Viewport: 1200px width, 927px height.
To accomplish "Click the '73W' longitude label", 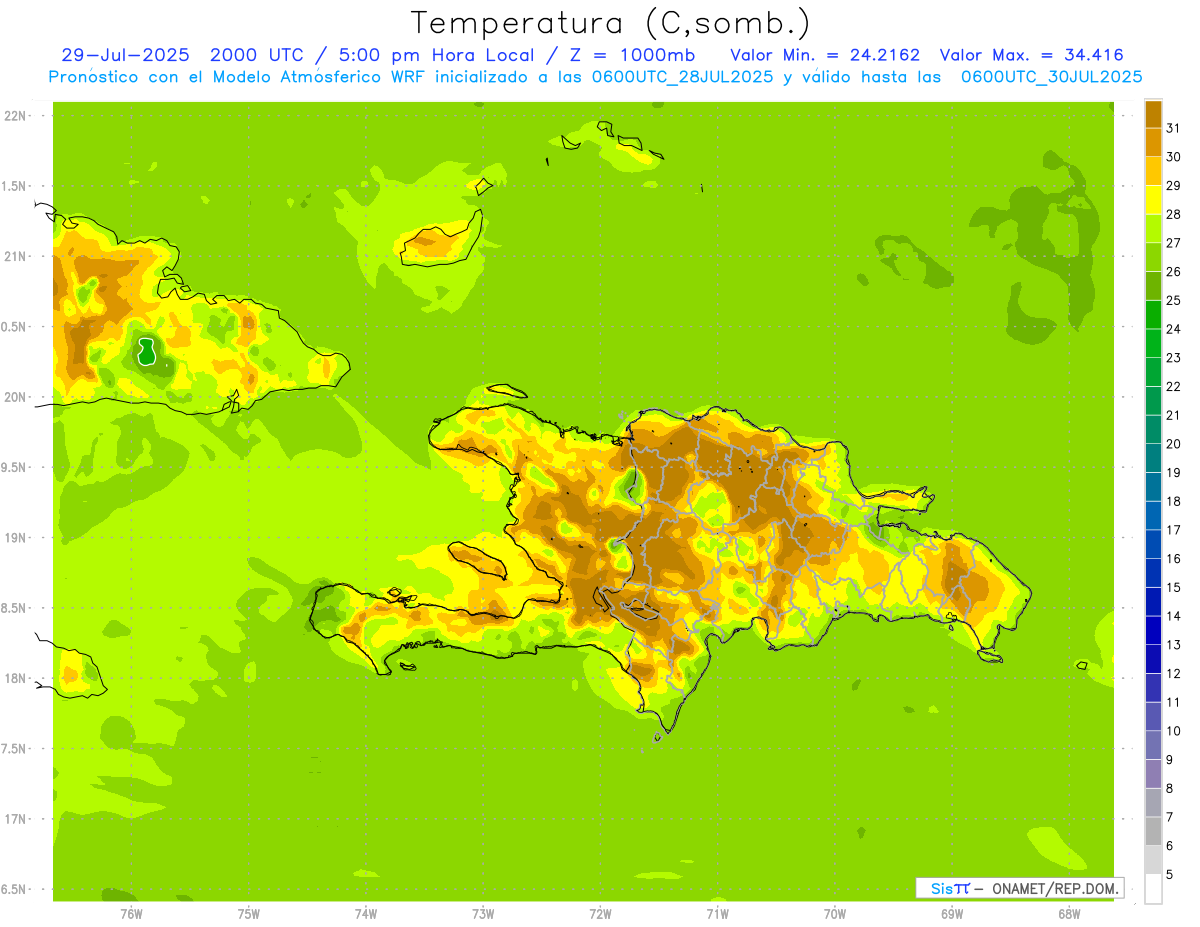I will [x=483, y=914].
